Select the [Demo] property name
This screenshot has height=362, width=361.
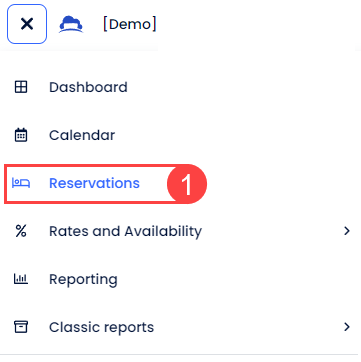pos(129,24)
